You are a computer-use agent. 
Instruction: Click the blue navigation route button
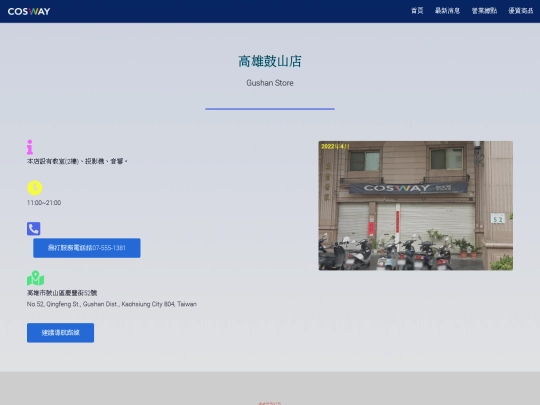click(x=60, y=333)
